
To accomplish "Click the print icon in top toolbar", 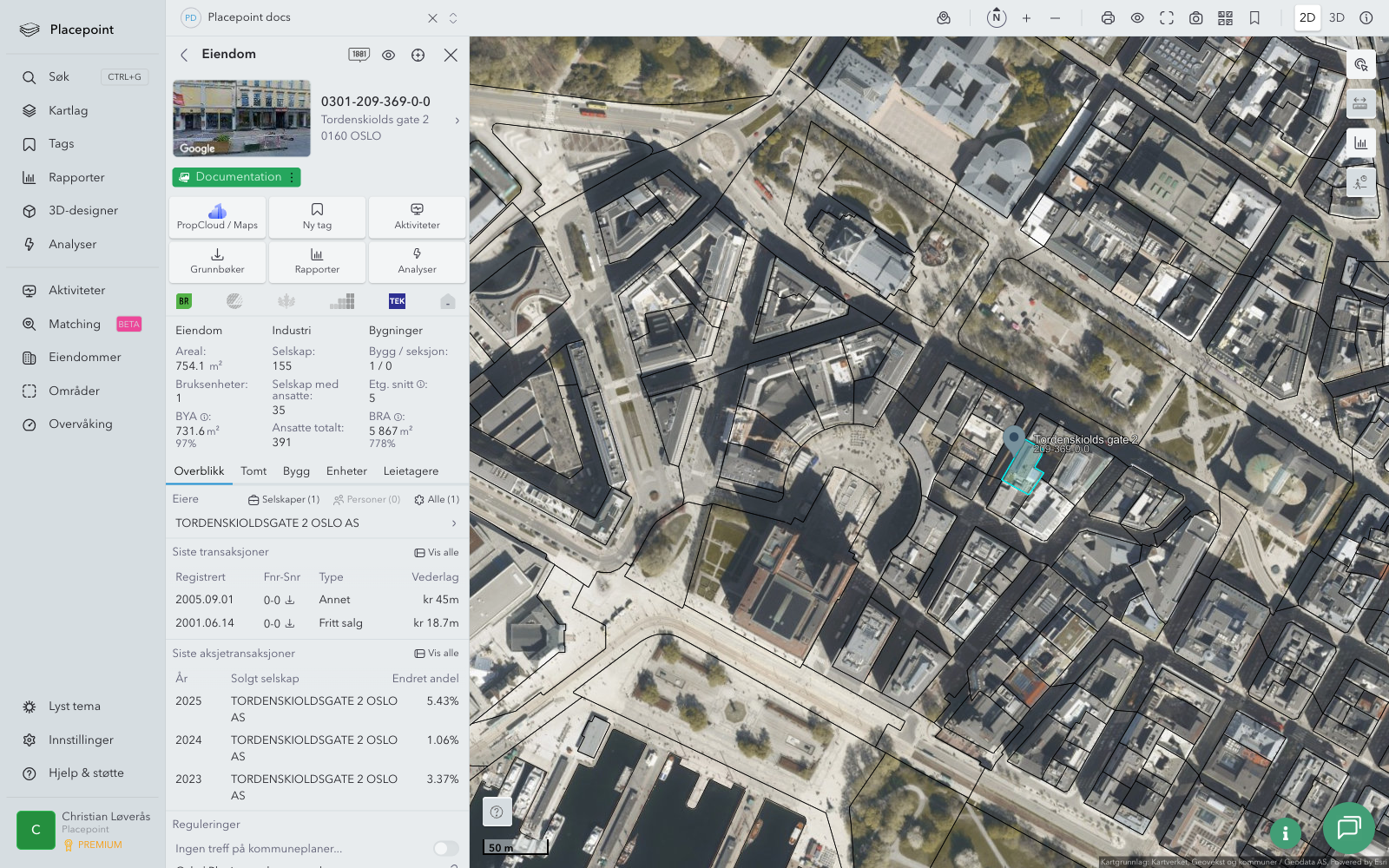I will click(1108, 18).
